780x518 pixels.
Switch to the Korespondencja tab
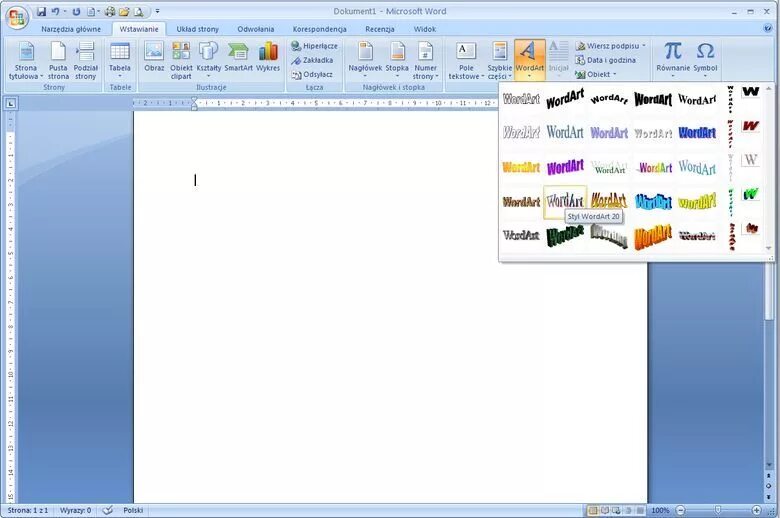319,29
